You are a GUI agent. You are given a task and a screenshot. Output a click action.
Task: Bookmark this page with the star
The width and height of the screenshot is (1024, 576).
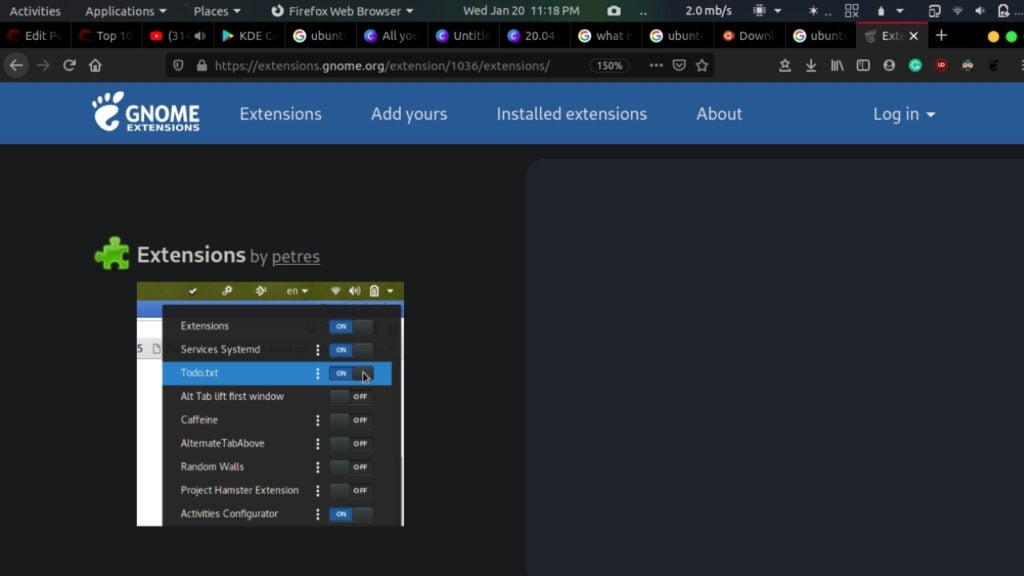coord(702,65)
